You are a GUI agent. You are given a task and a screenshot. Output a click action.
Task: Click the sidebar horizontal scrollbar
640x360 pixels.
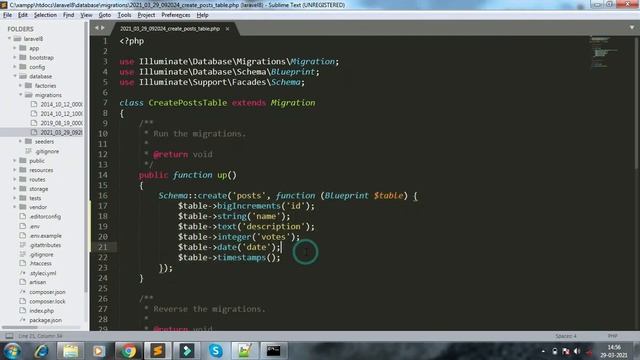click(x=20, y=327)
